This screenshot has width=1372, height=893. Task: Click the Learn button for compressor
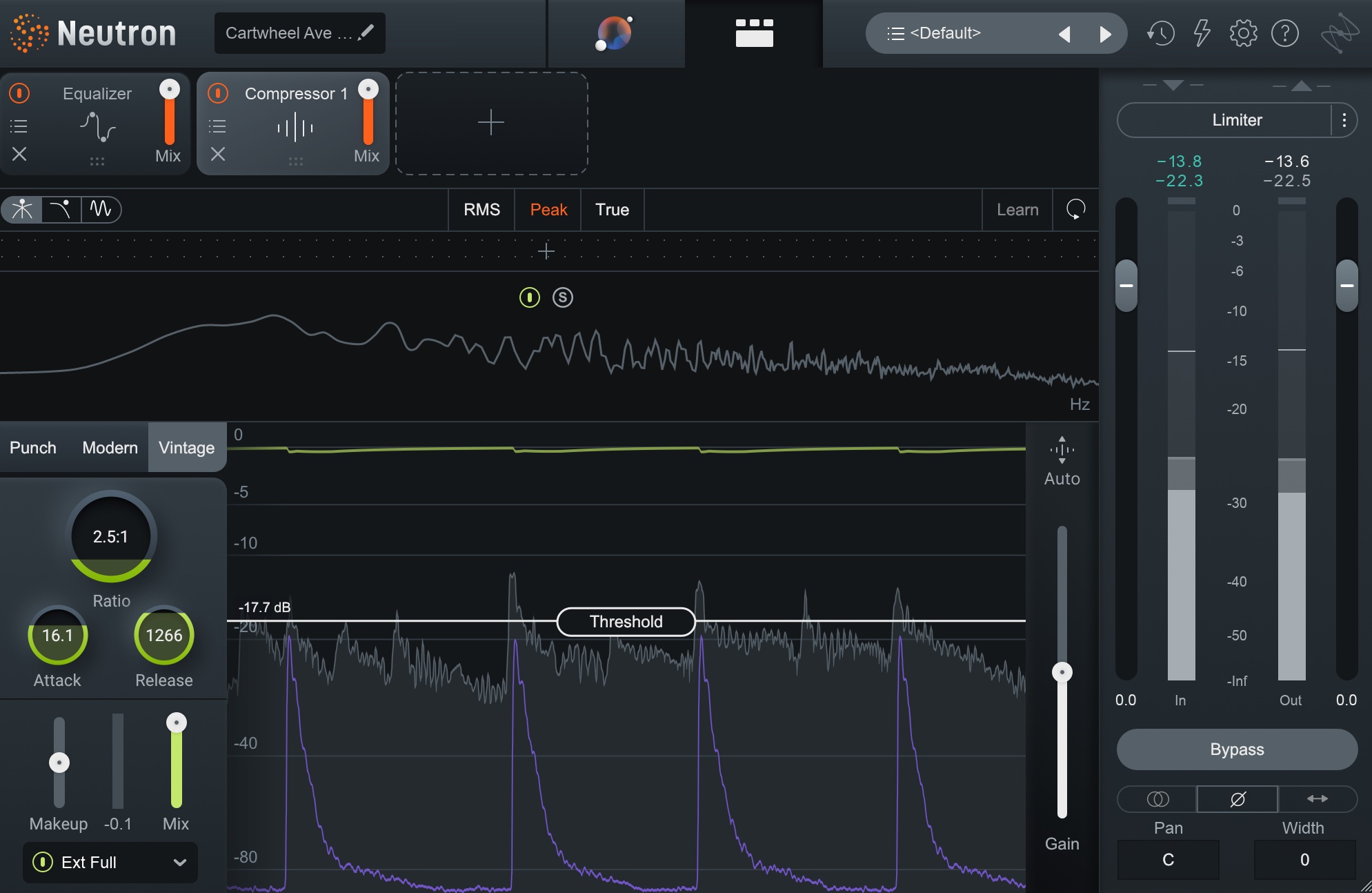tap(1017, 209)
